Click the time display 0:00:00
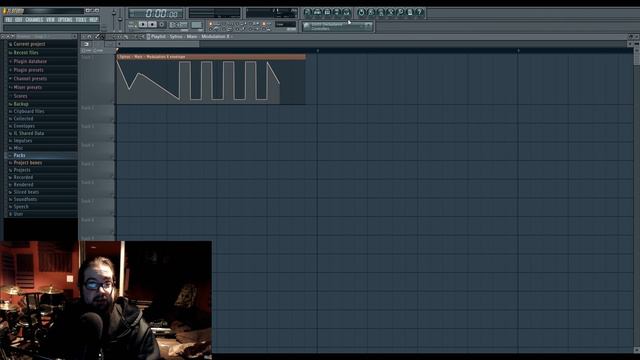The height and width of the screenshot is (360, 640). (156, 13)
